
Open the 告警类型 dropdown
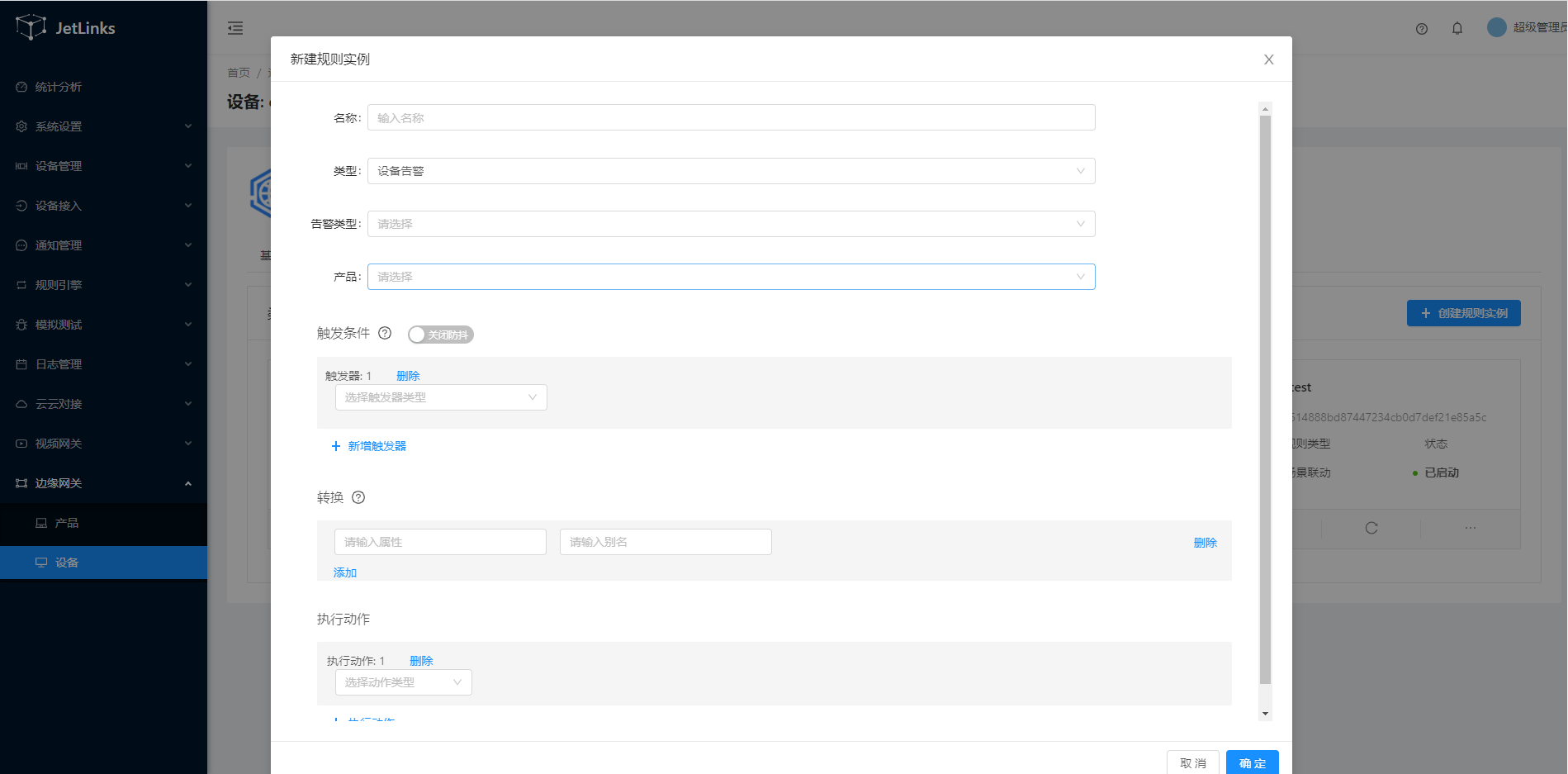coord(731,224)
